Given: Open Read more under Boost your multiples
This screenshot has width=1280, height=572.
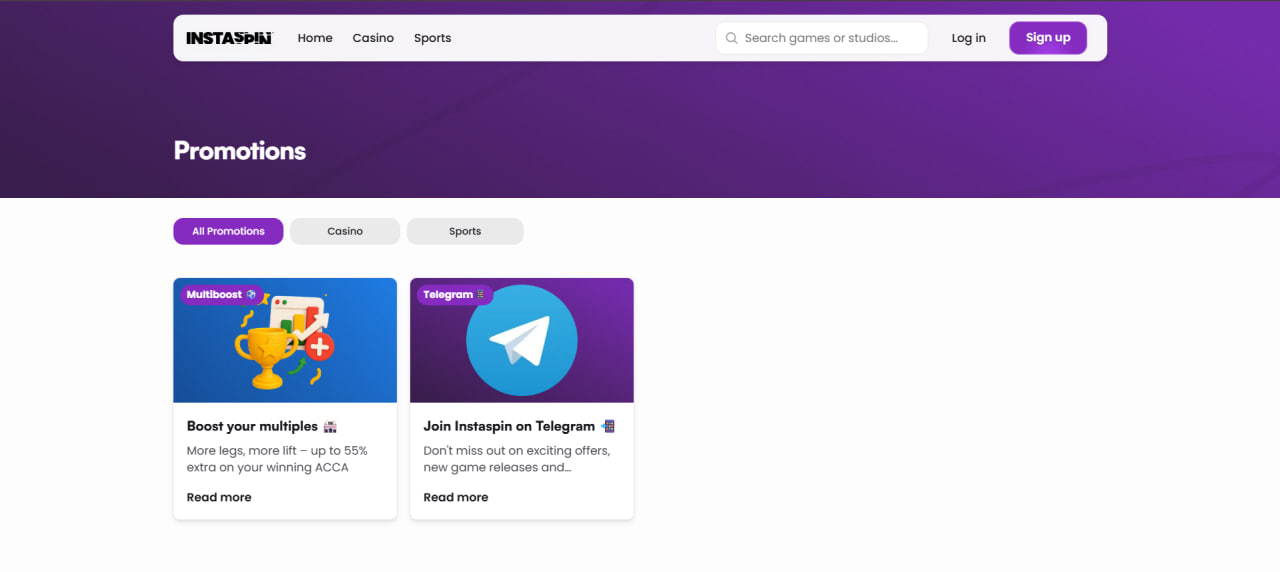Looking at the screenshot, I should click(x=219, y=497).
